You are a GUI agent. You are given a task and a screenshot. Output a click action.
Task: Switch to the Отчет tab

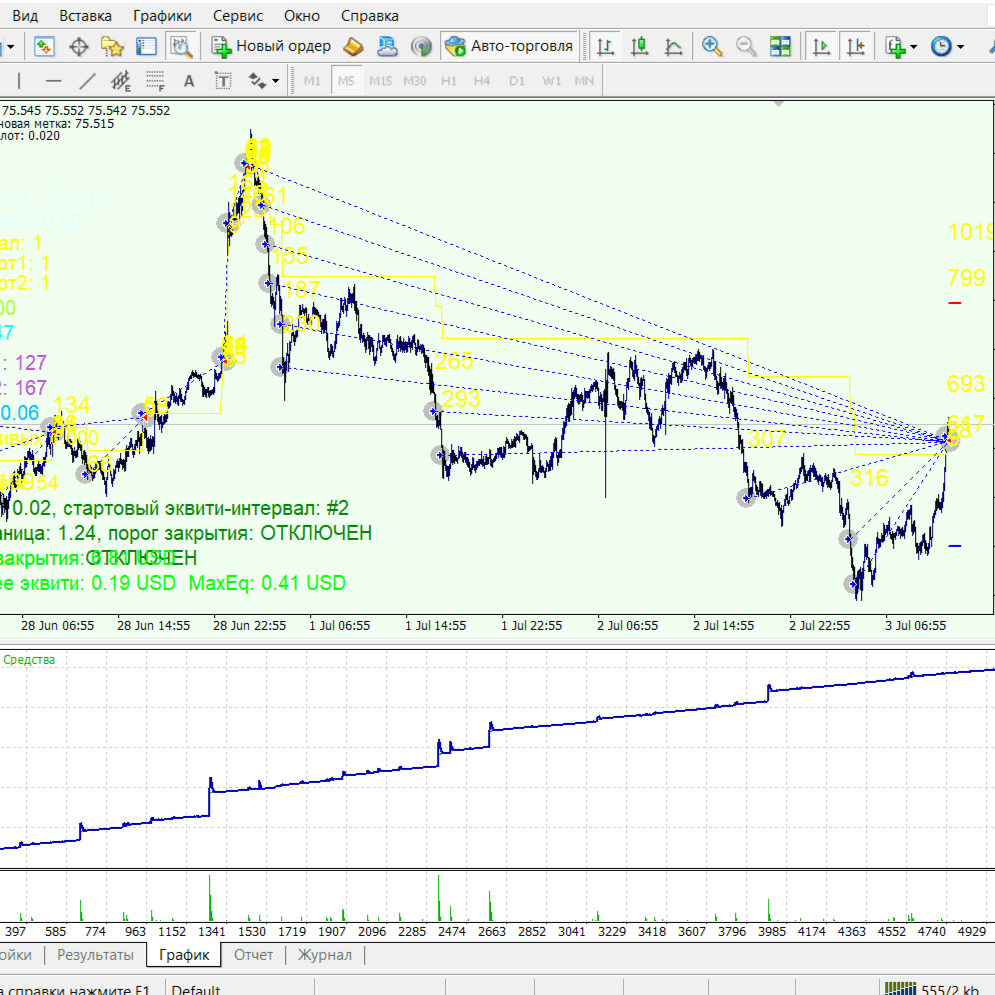coord(253,955)
